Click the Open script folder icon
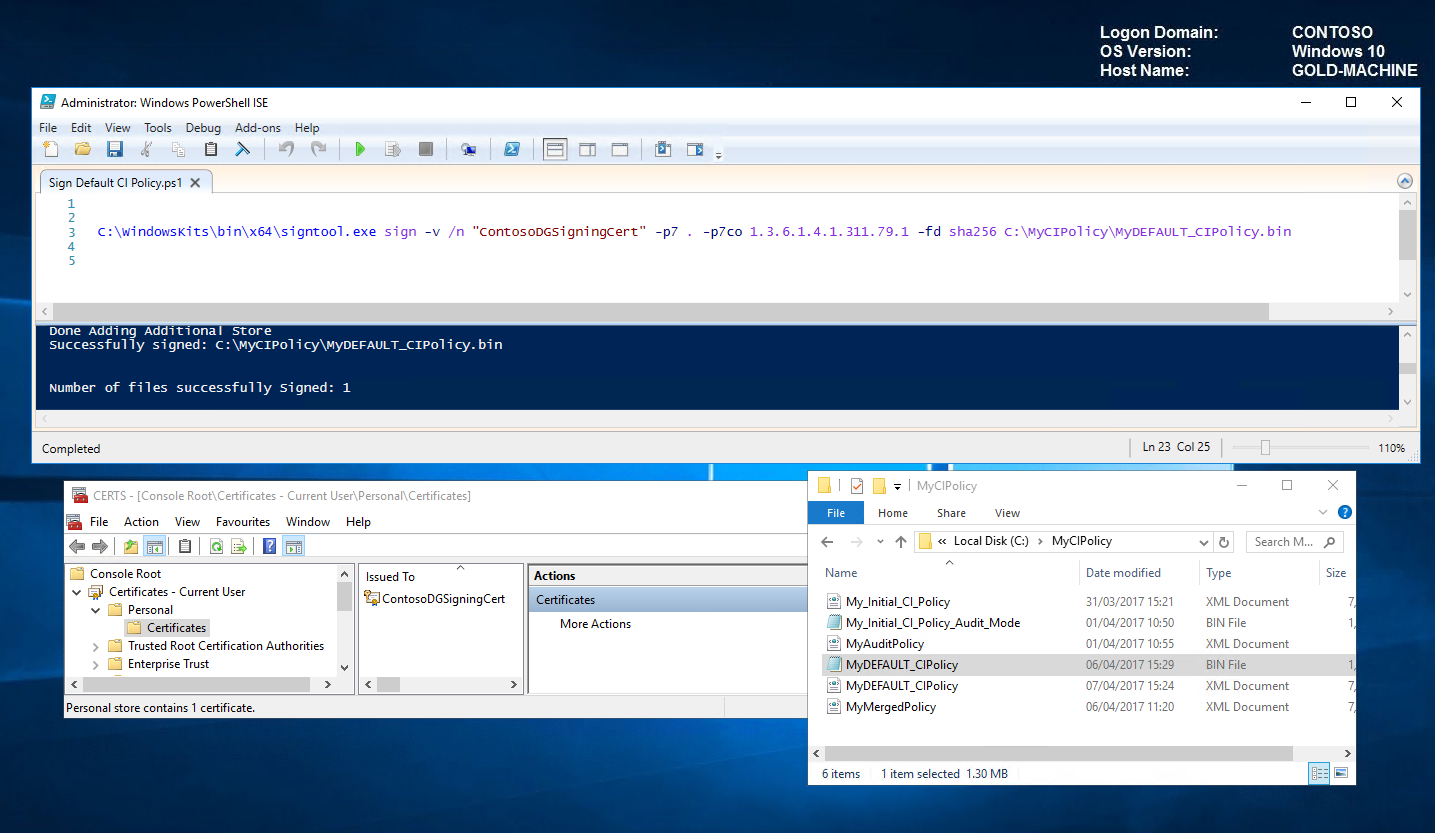1435x833 pixels. coord(83,150)
